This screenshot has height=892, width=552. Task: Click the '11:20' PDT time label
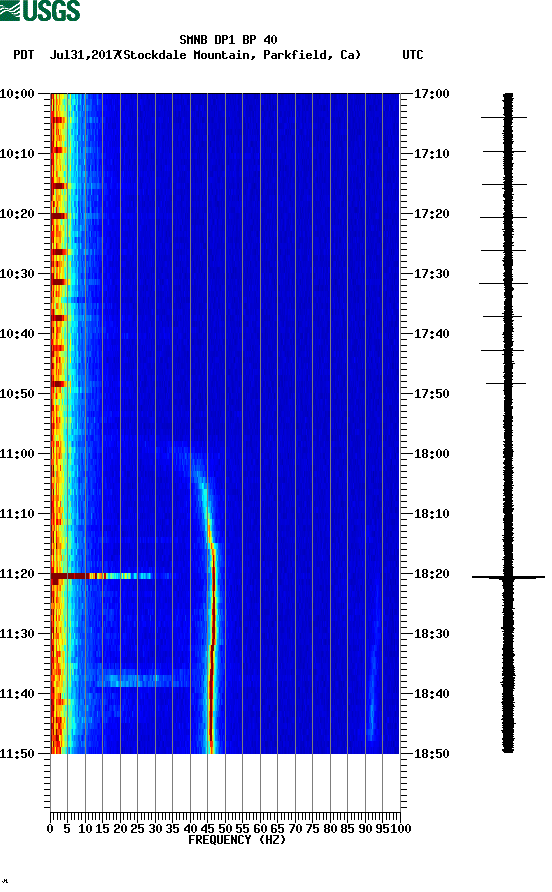17,573
